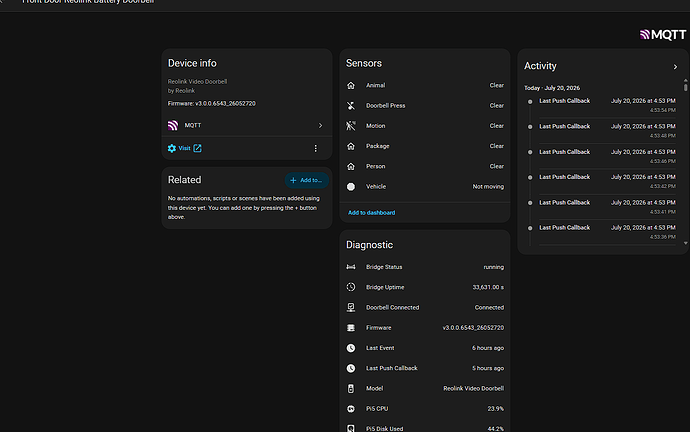Open the Pi5 CPU 23.9% value
The height and width of the screenshot is (432, 690).
coord(495,409)
